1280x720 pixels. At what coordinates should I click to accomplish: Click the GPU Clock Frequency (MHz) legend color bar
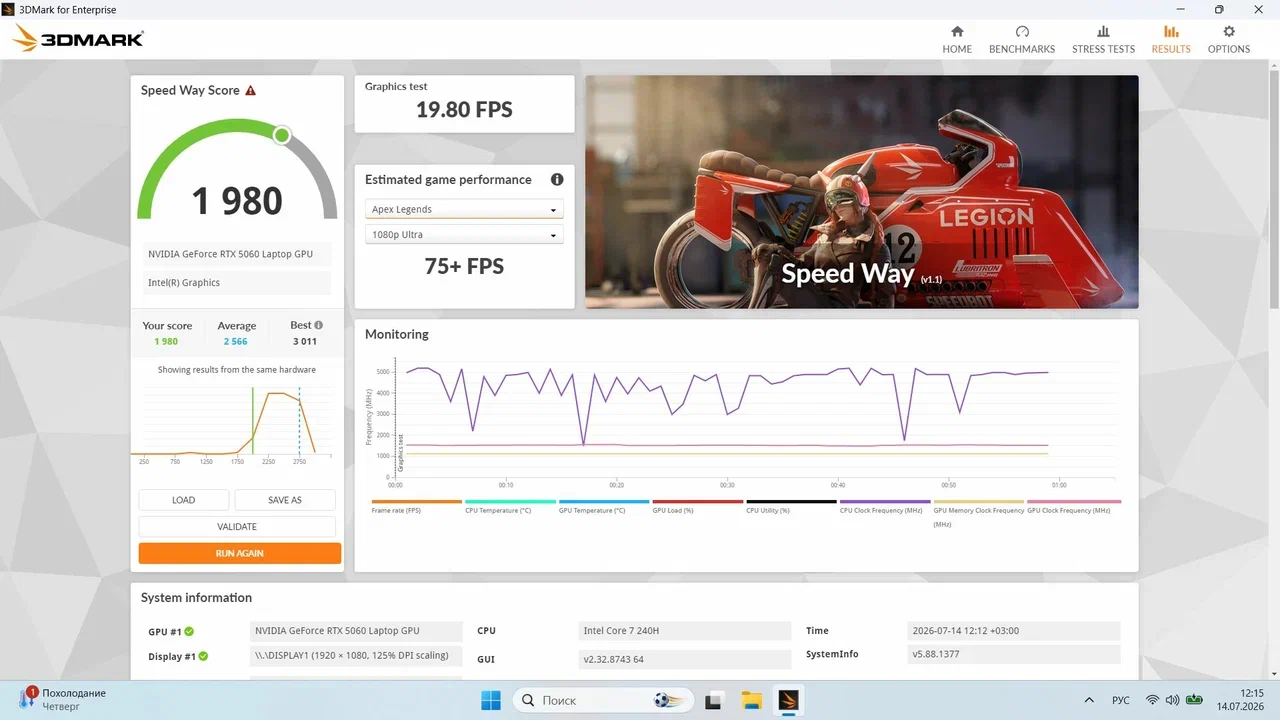click(x=1074, y=501)
